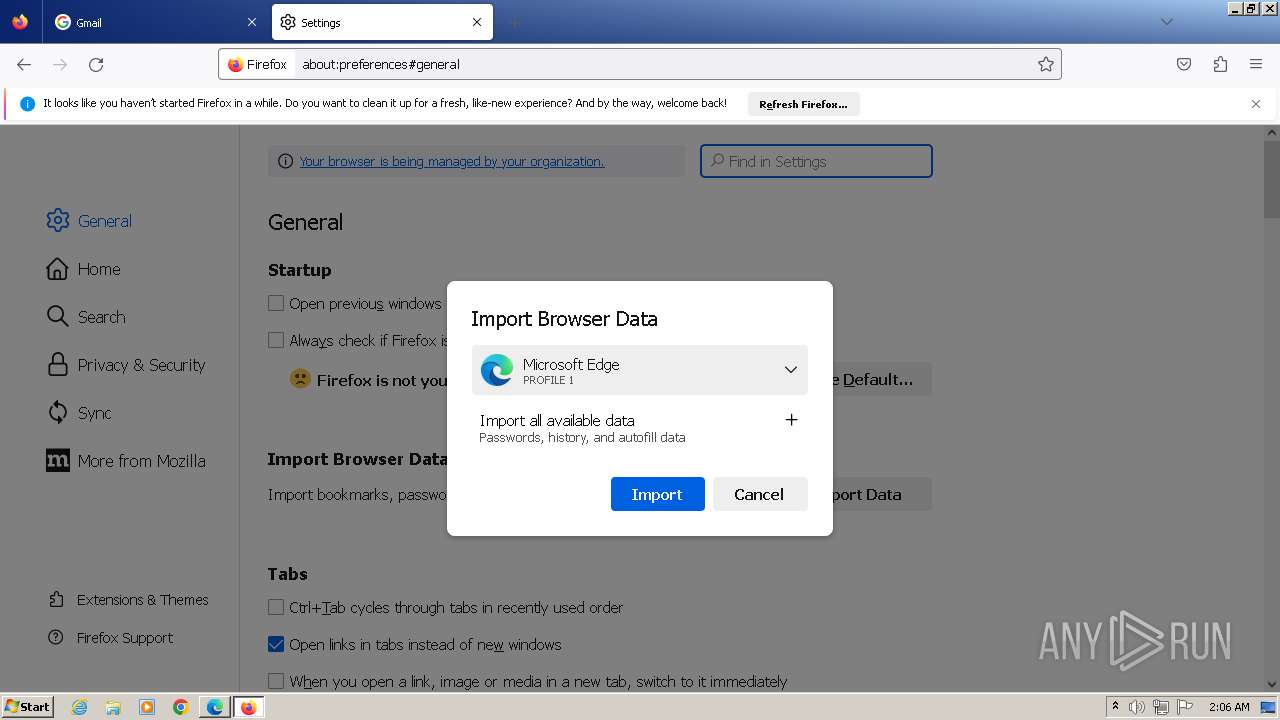Select the Settings tab
This screenshot has width=1280, height=720.
(x=382, y=22)
